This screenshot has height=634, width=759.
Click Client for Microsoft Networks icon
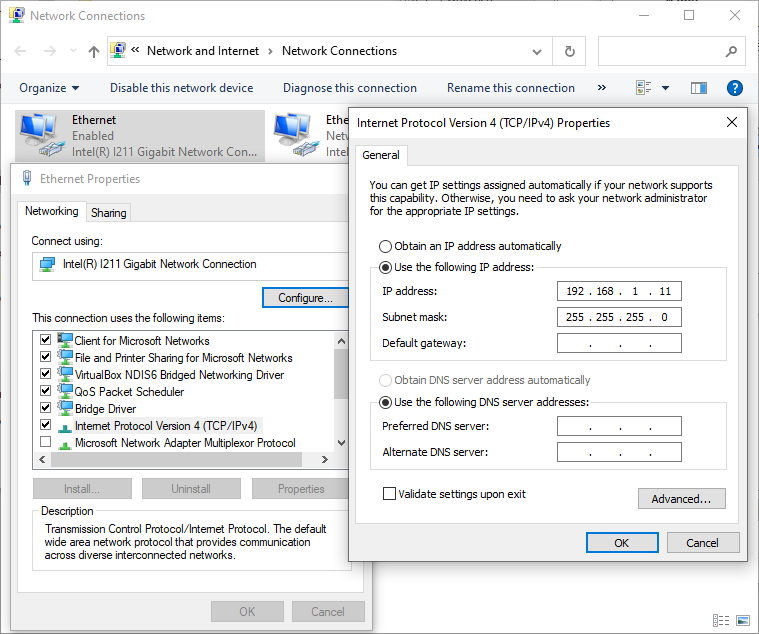click(65, 340)
